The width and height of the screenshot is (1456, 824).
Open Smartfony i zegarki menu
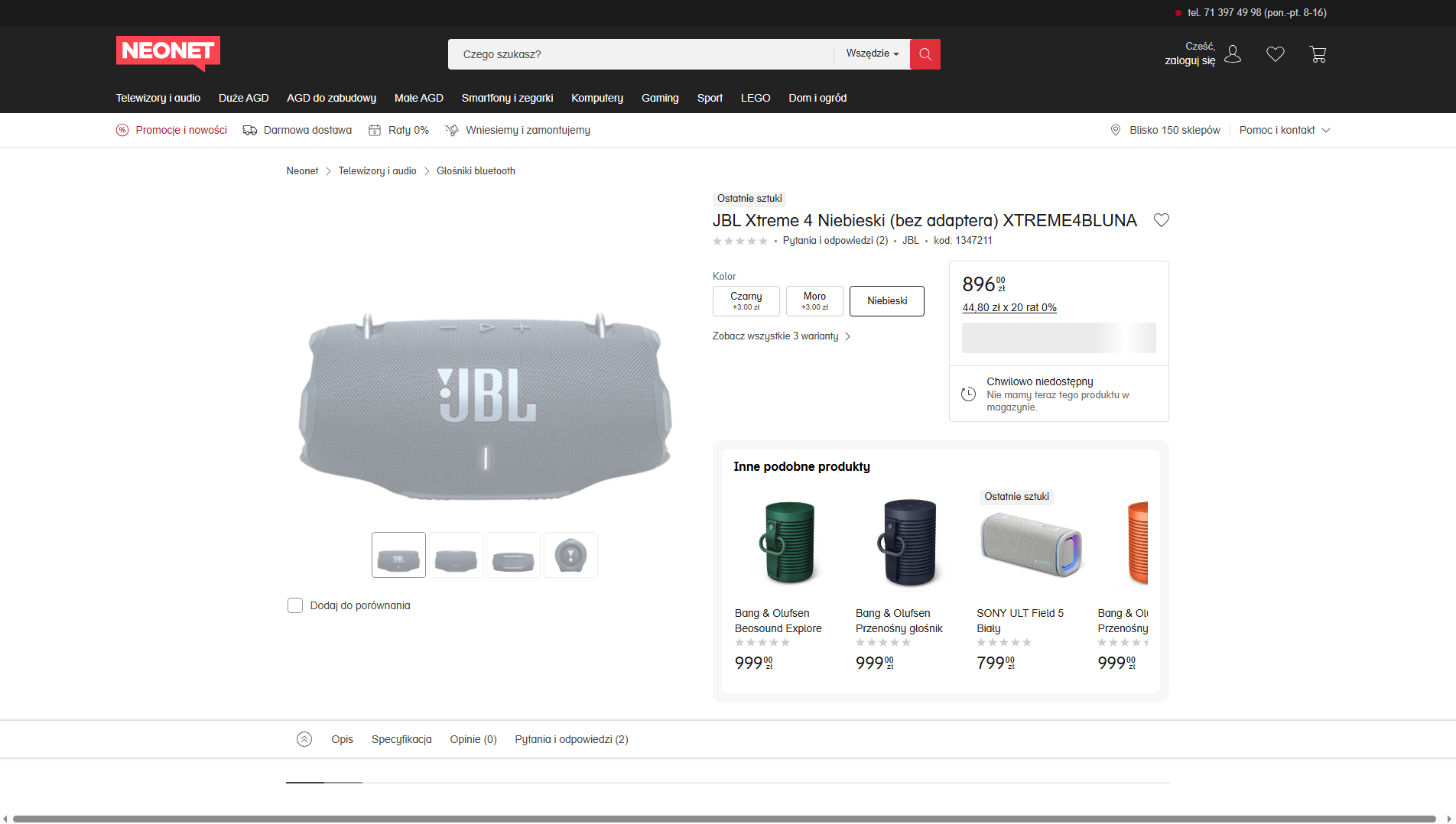click(508, 98)
